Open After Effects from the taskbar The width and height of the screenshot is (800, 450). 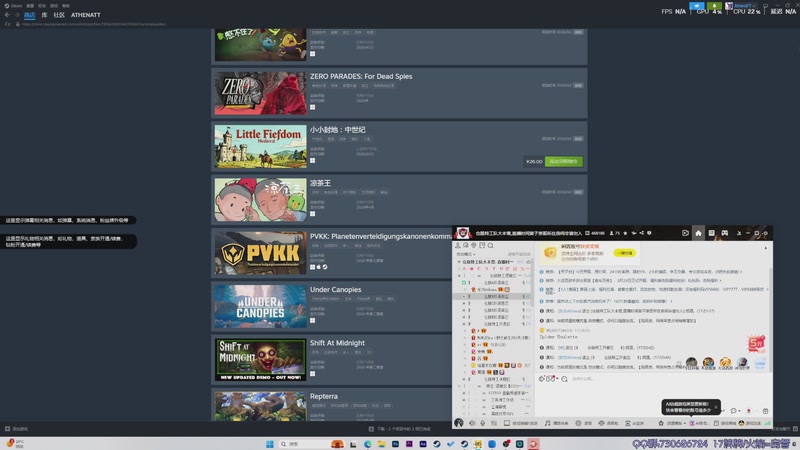[422, 444]
